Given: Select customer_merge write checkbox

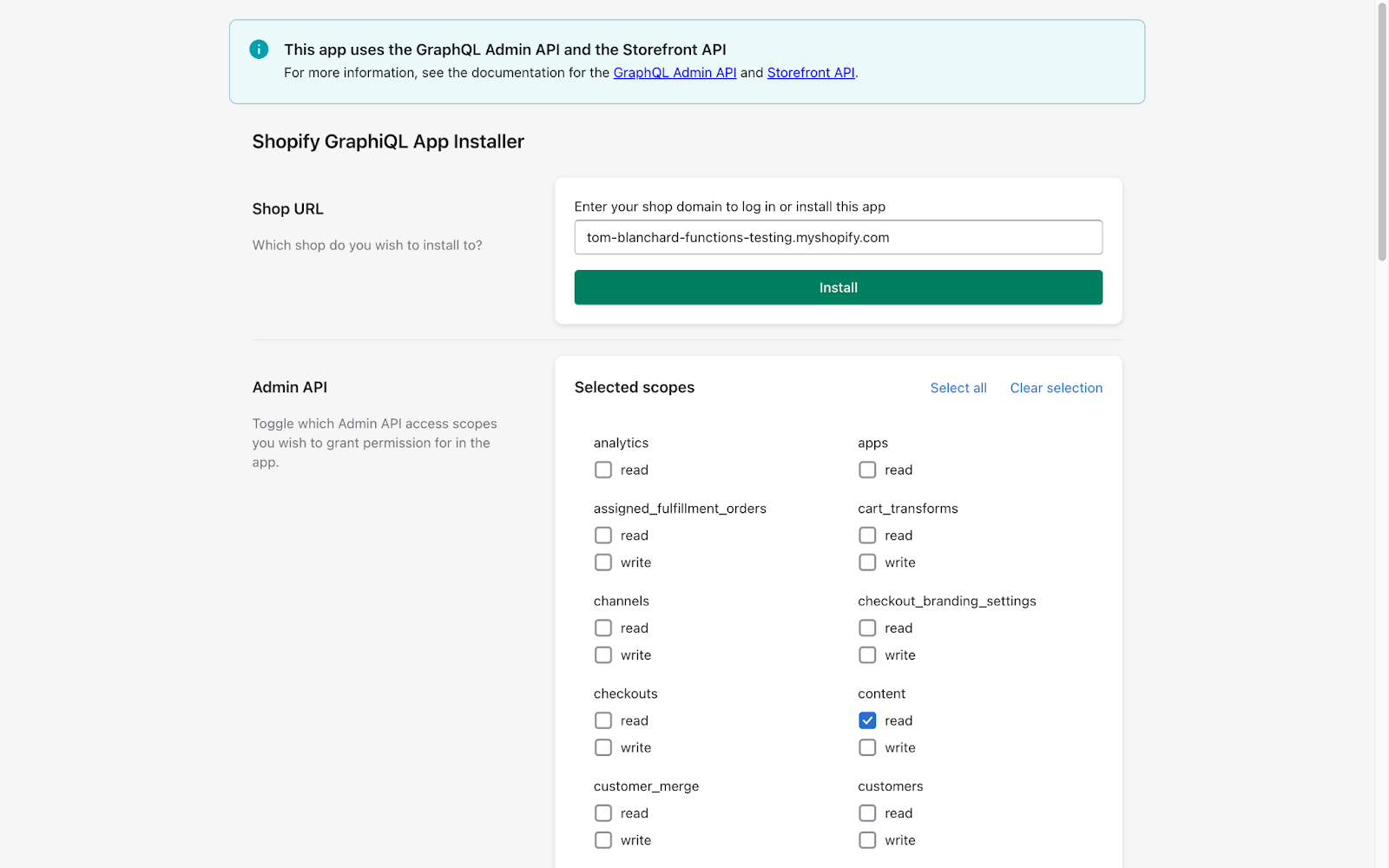Looking at the screenshot, I should 603,840.
